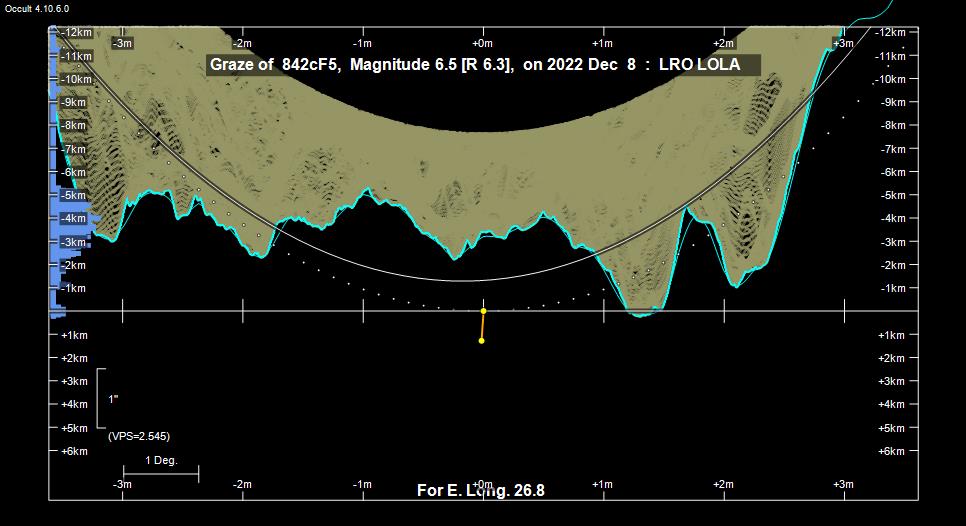
Task: Select the 1 arcsecond scale bracket
Action: coord(99,398)
